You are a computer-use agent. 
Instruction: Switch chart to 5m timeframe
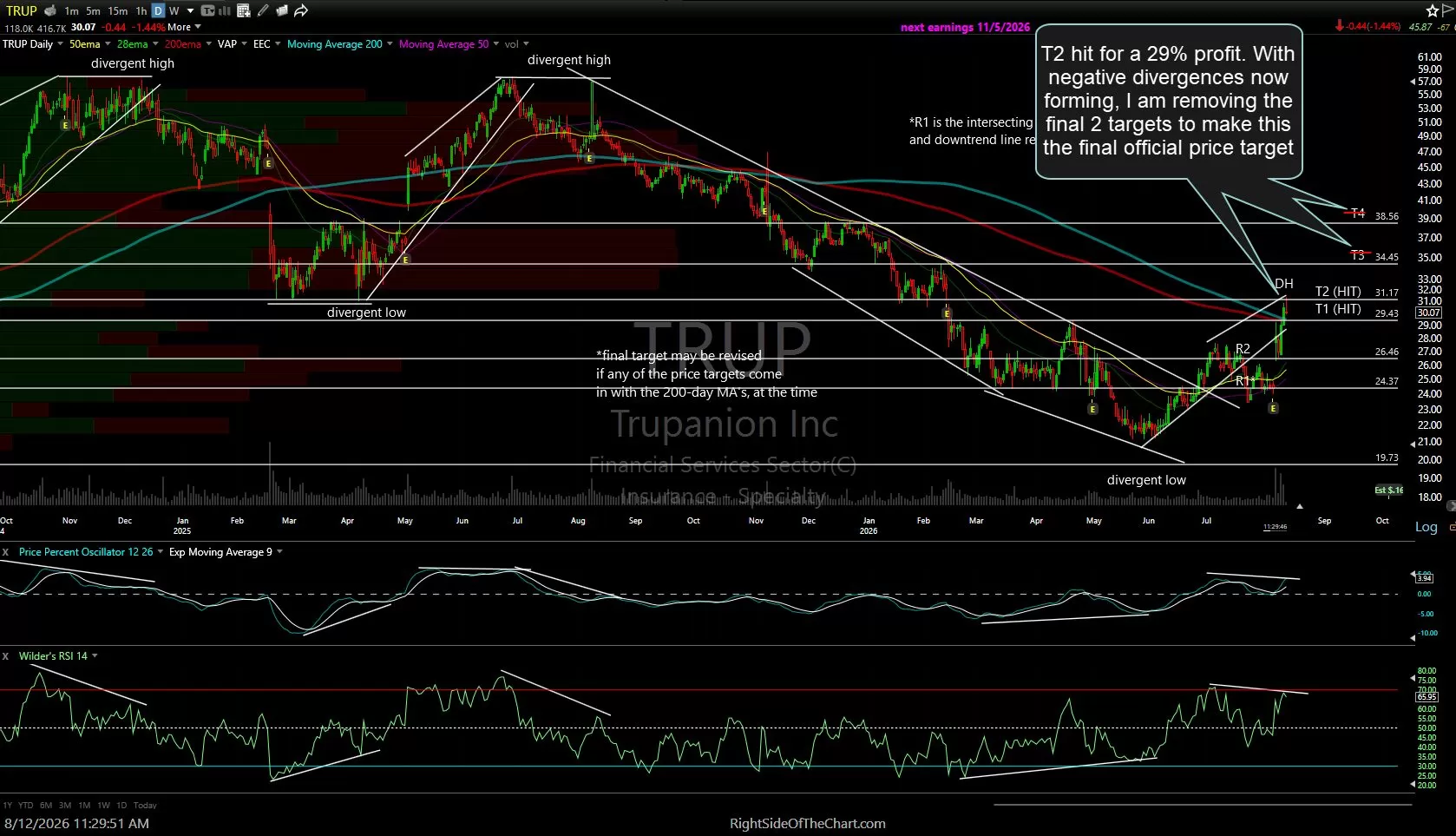point(93,11)
